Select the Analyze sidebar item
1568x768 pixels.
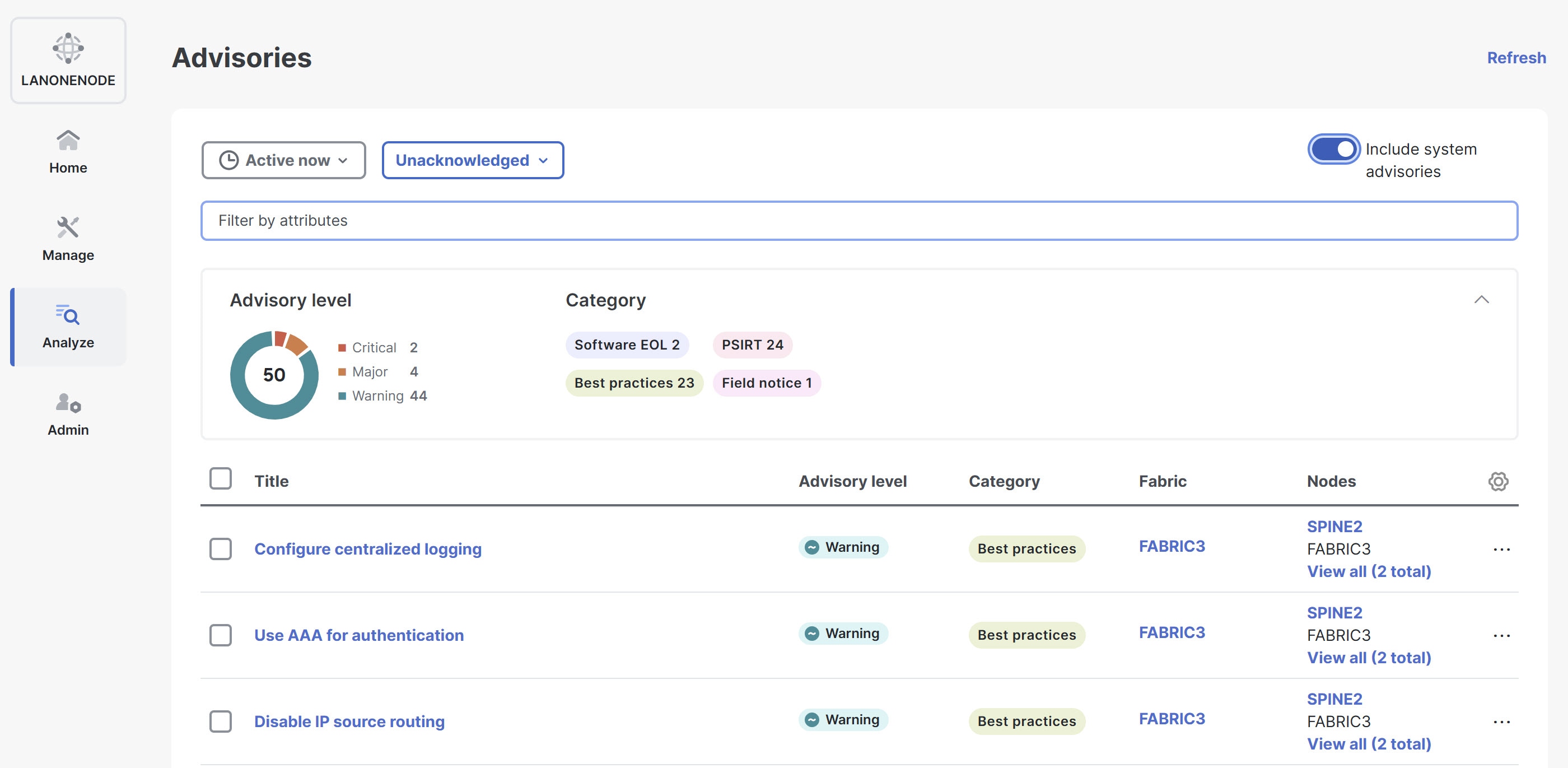tap(68, 327)
